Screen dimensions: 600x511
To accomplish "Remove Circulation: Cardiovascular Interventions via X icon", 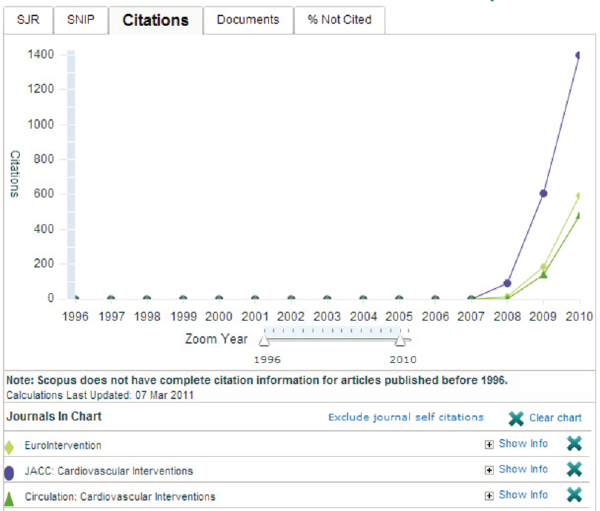I will coord(575,494).
